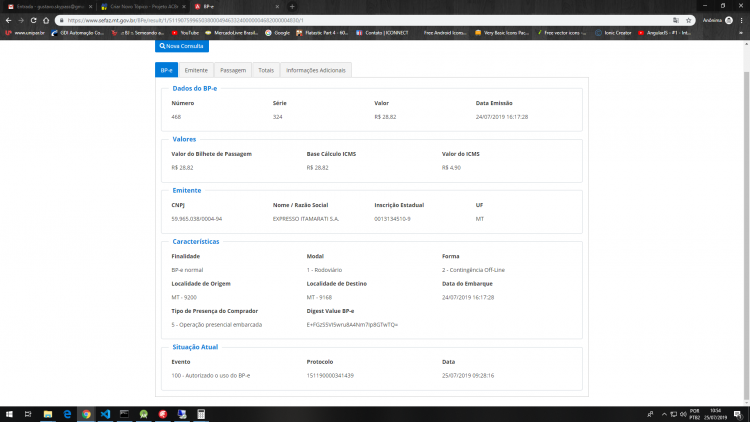Open the Anônima profile avatar
Image resolution: width=750 pixels, height=422 pixels.
(x=729, y=20)
